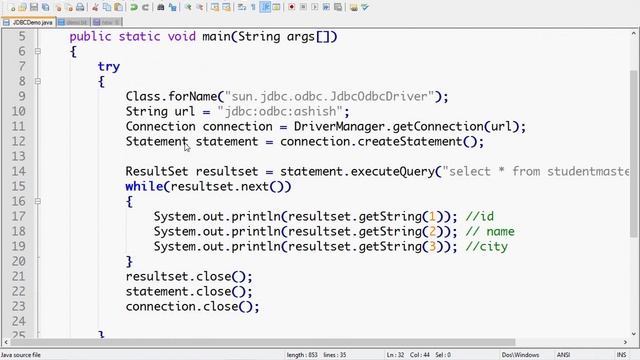
Task: Click the Class.forName line of code
Action: (x=287, y=97)
